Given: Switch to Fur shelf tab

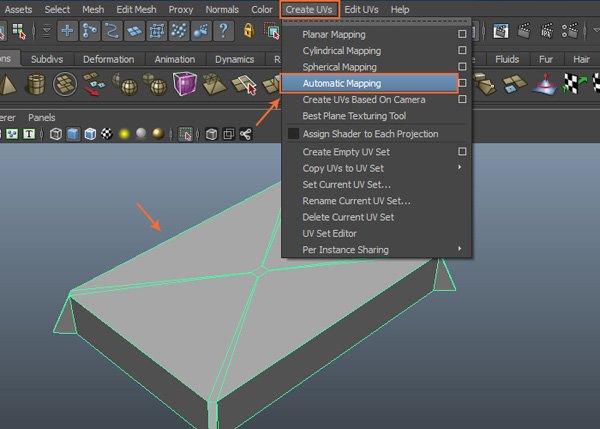Looking at the screenshot, I should tap(546, 59).
